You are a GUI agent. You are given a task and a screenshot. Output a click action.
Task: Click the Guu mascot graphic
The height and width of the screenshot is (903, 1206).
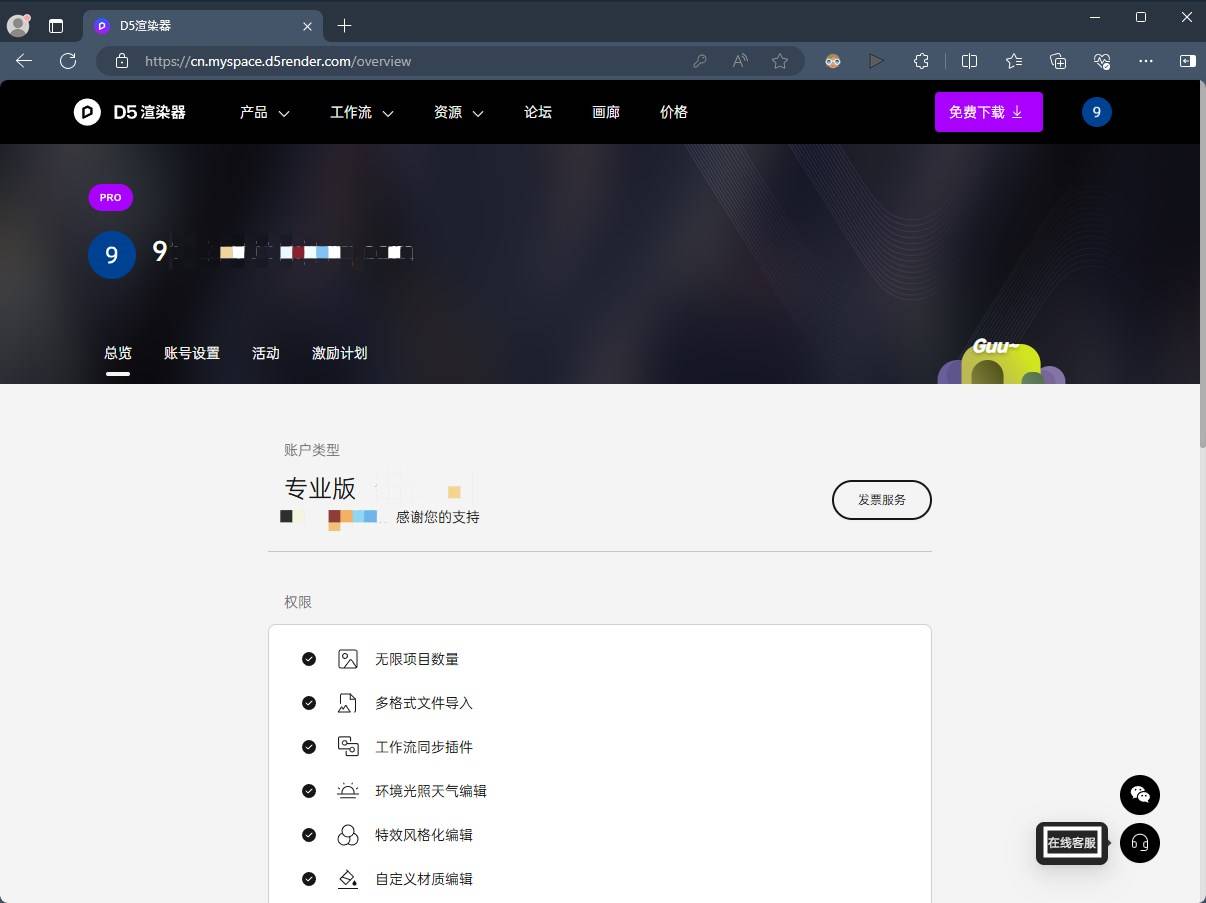(1001, 362)
